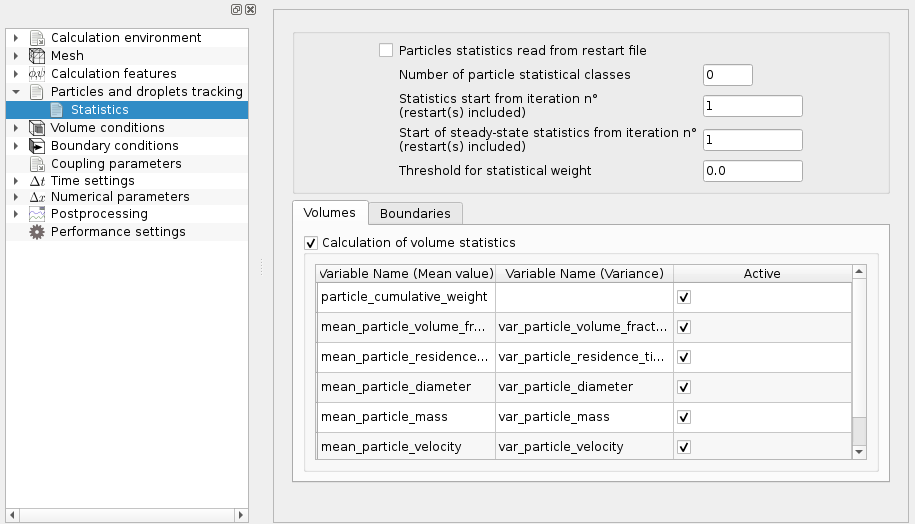The image size is (915, 524).
Task: Click the Boundary conditions icon
Action: pos(38,146)
